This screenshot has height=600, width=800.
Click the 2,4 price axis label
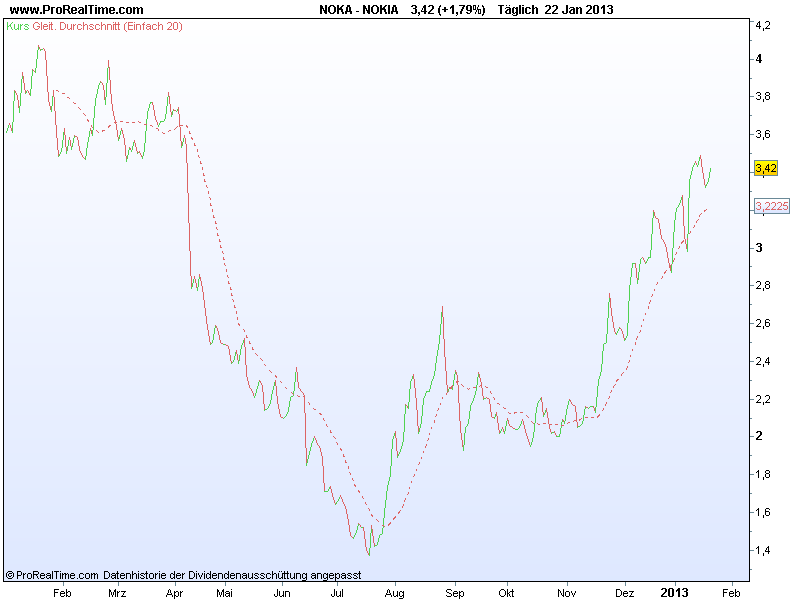pyautogui.click(x=763, y=361)
